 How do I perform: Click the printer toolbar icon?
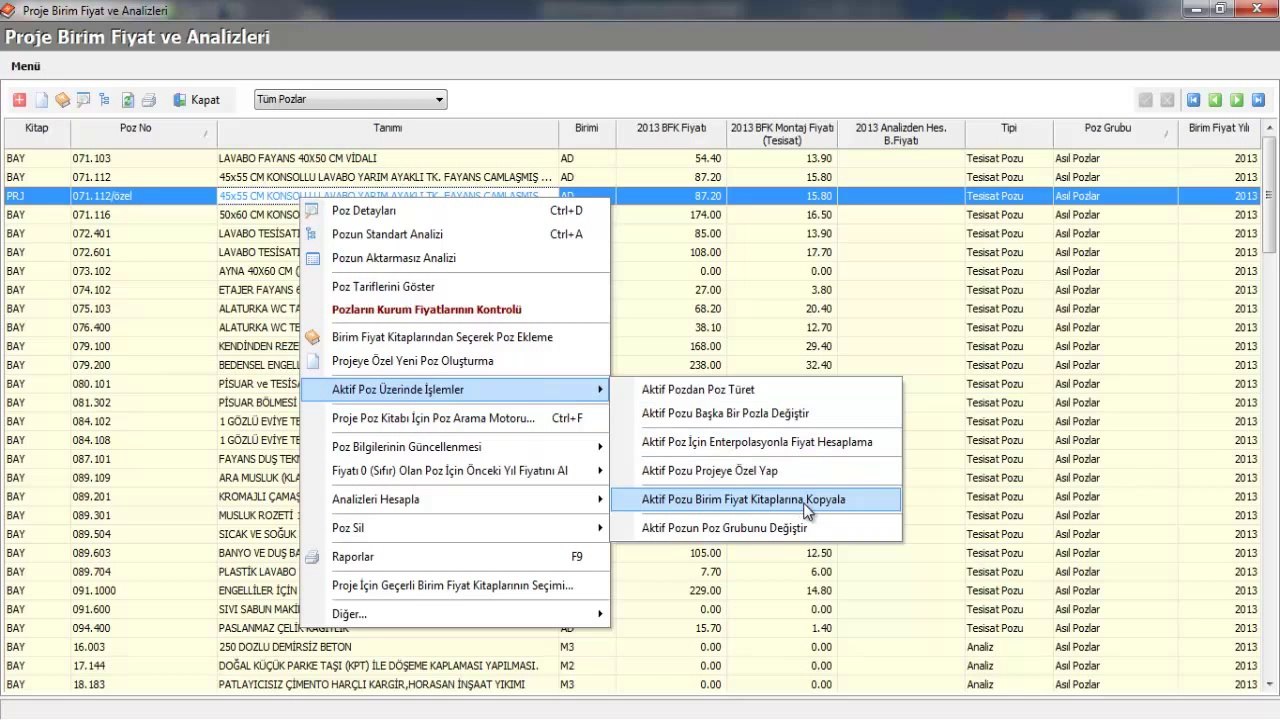click(149, 100)
